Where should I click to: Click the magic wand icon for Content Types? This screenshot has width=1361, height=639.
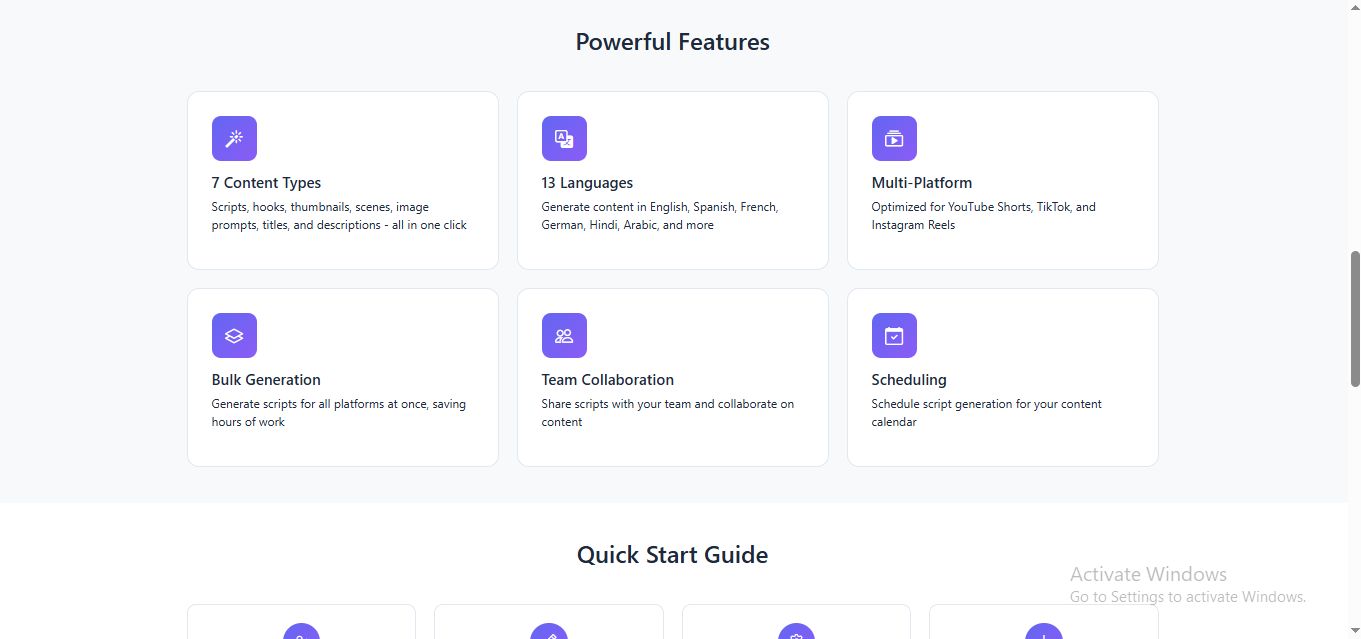click(x=234, y=138)
